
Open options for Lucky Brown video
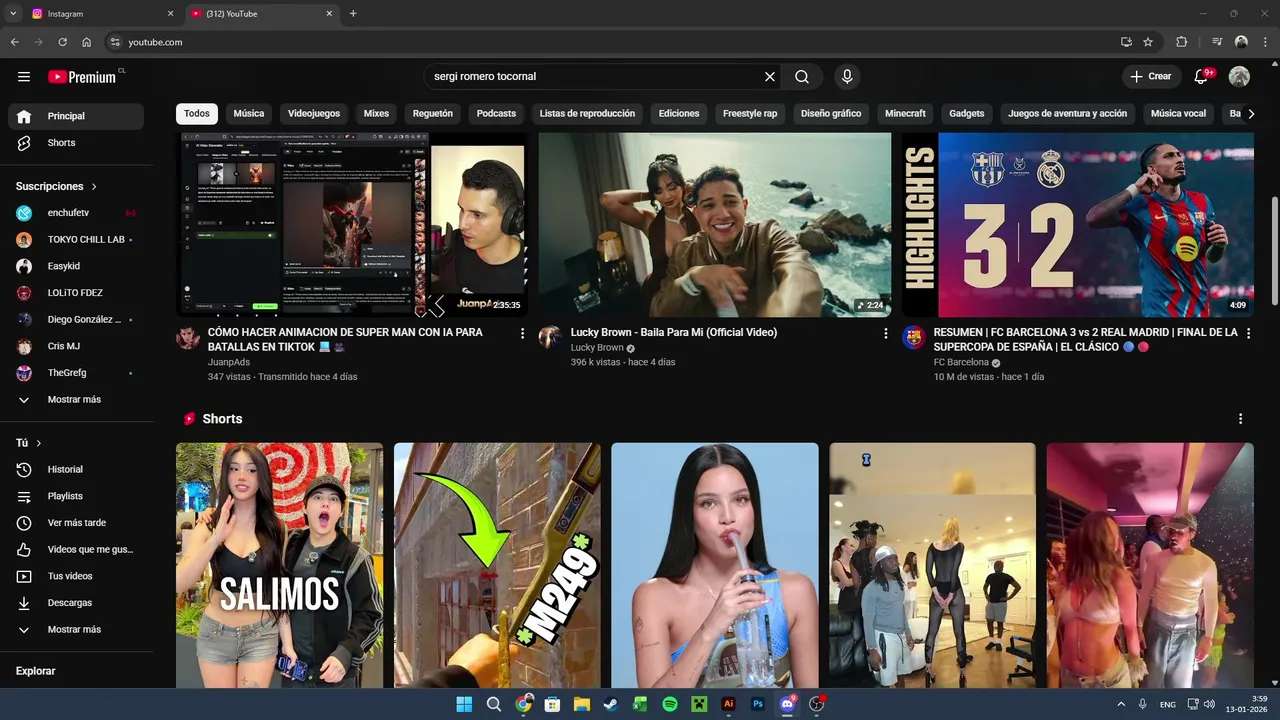coord(885,333)
